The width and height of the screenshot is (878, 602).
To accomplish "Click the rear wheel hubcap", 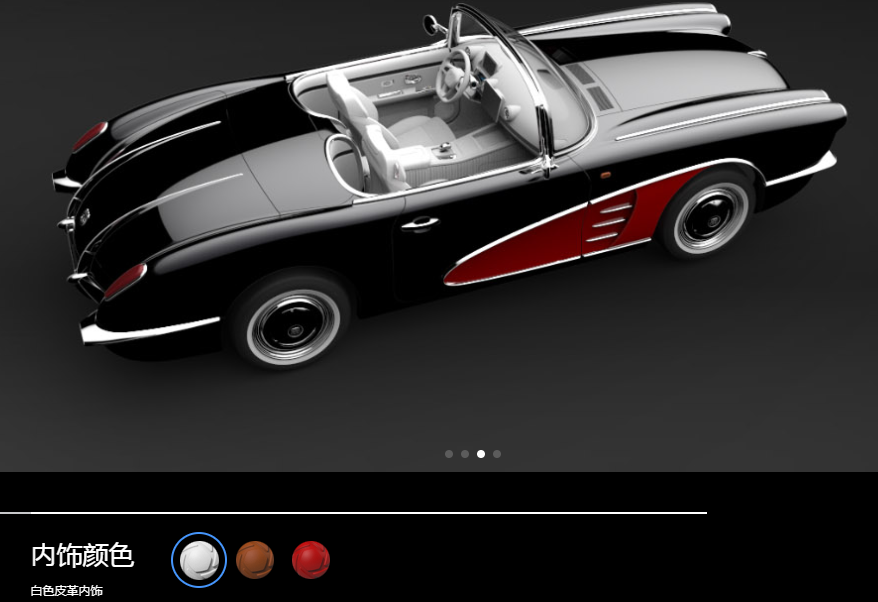I will pos(292,326).
